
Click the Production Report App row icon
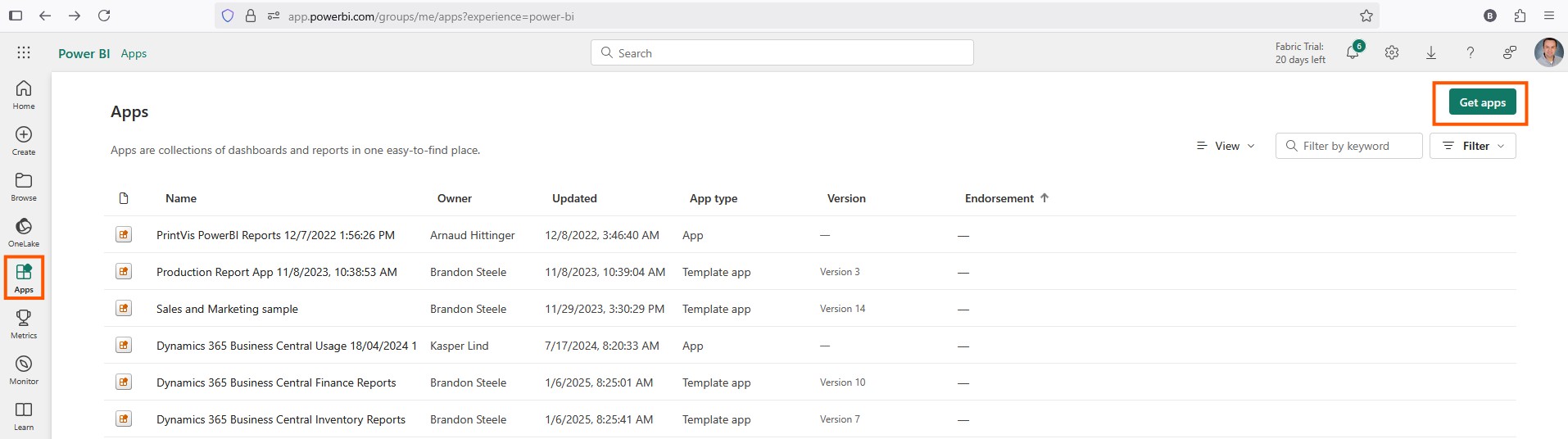(124, 271)
